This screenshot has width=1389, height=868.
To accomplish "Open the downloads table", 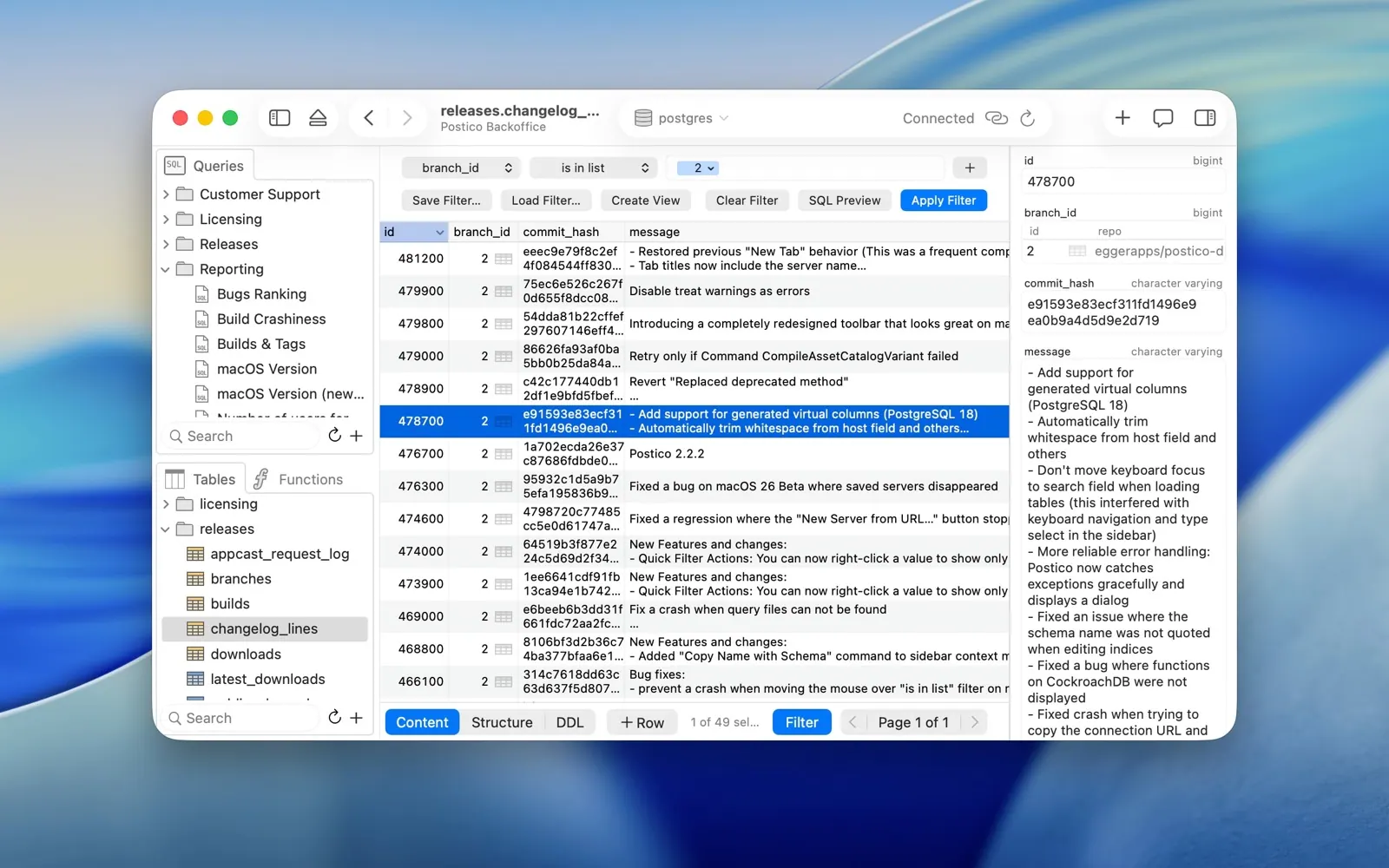I will pos(245,654).
